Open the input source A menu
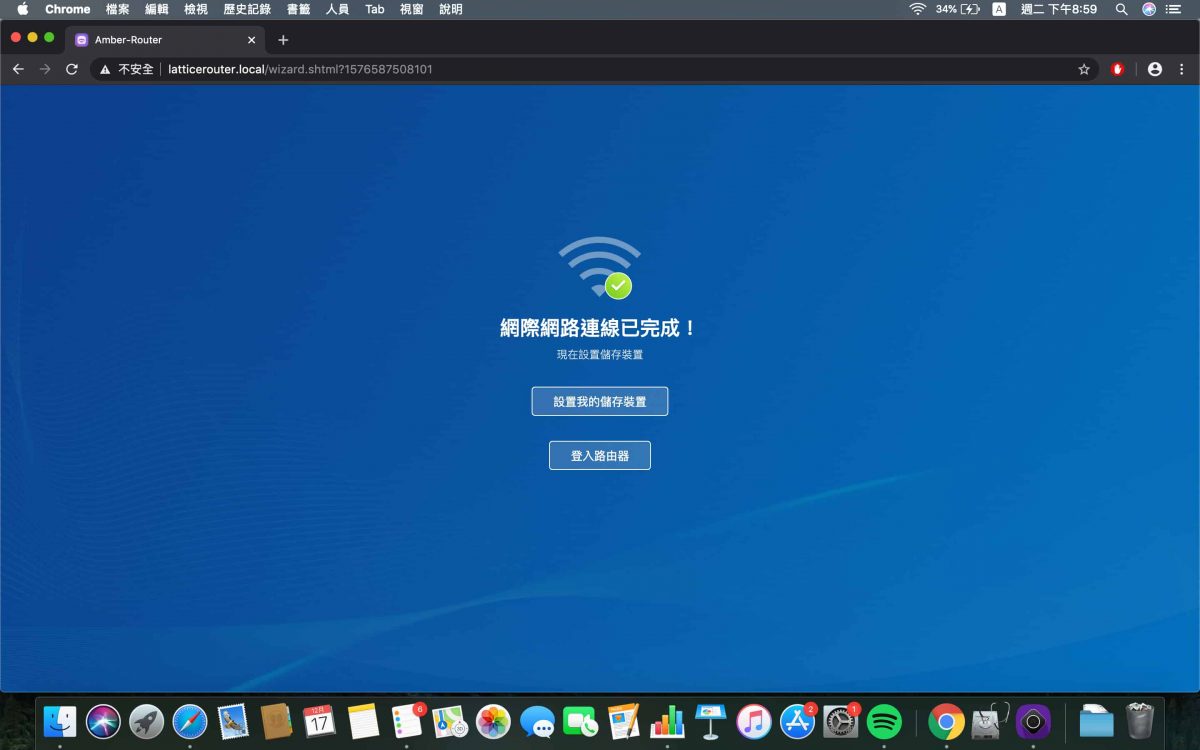The height and width of the screenshot is (750, 1200). click(x=999, y=9)
